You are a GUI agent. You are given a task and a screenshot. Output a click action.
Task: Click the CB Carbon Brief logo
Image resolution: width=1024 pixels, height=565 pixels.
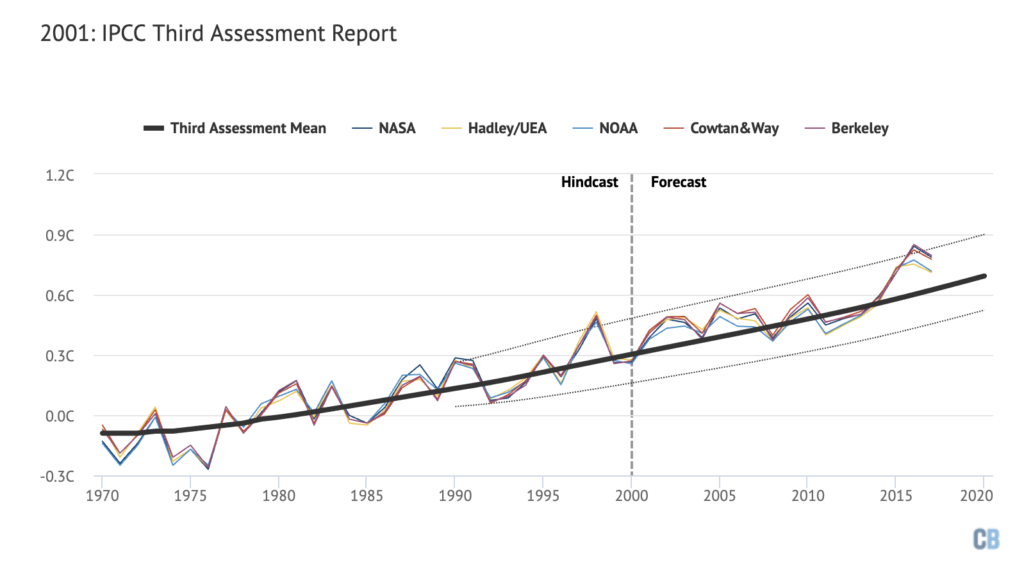click(986, 539)
